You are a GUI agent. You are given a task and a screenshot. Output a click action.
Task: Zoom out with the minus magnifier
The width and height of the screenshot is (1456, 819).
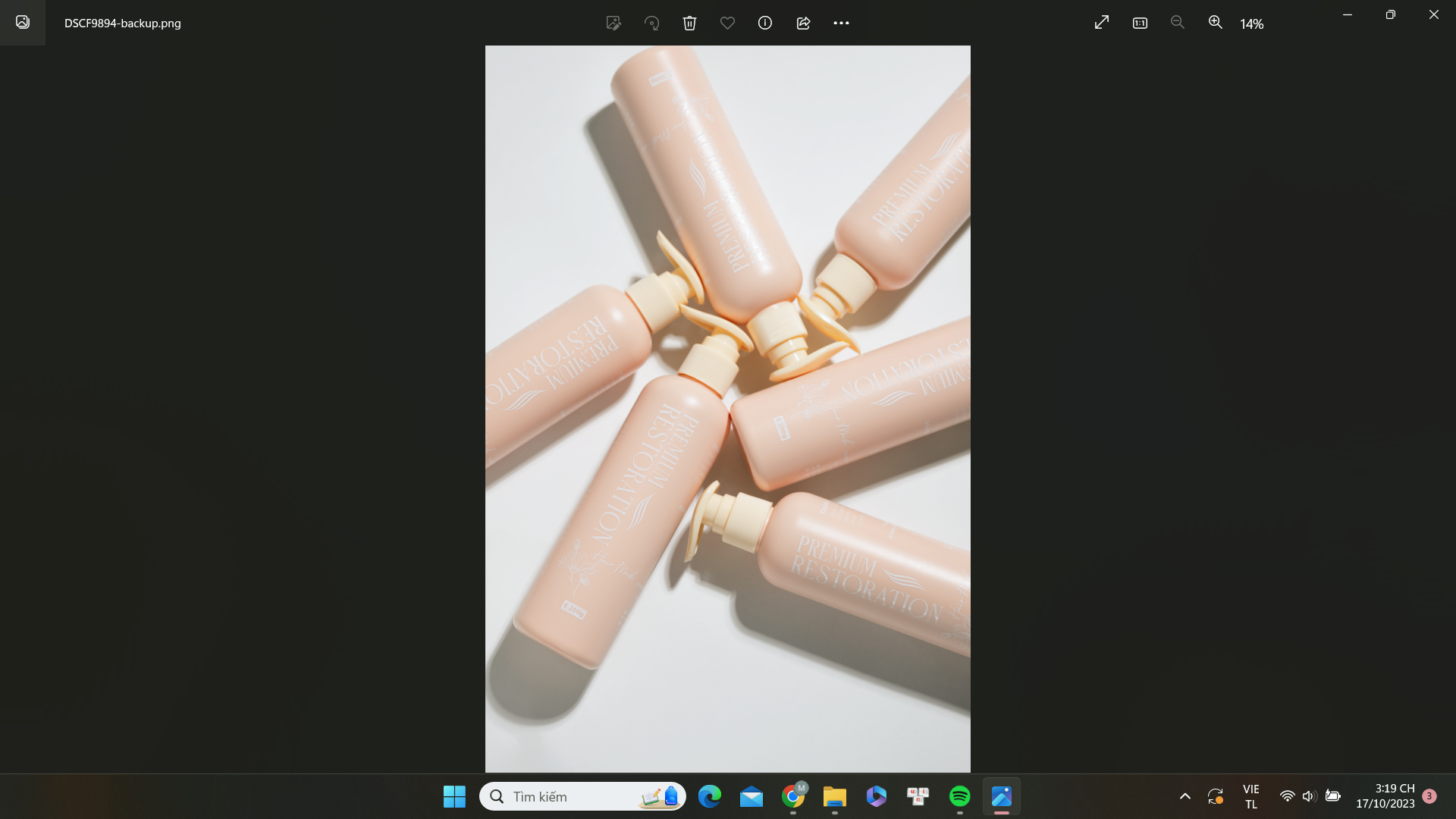click(1178, 23)
